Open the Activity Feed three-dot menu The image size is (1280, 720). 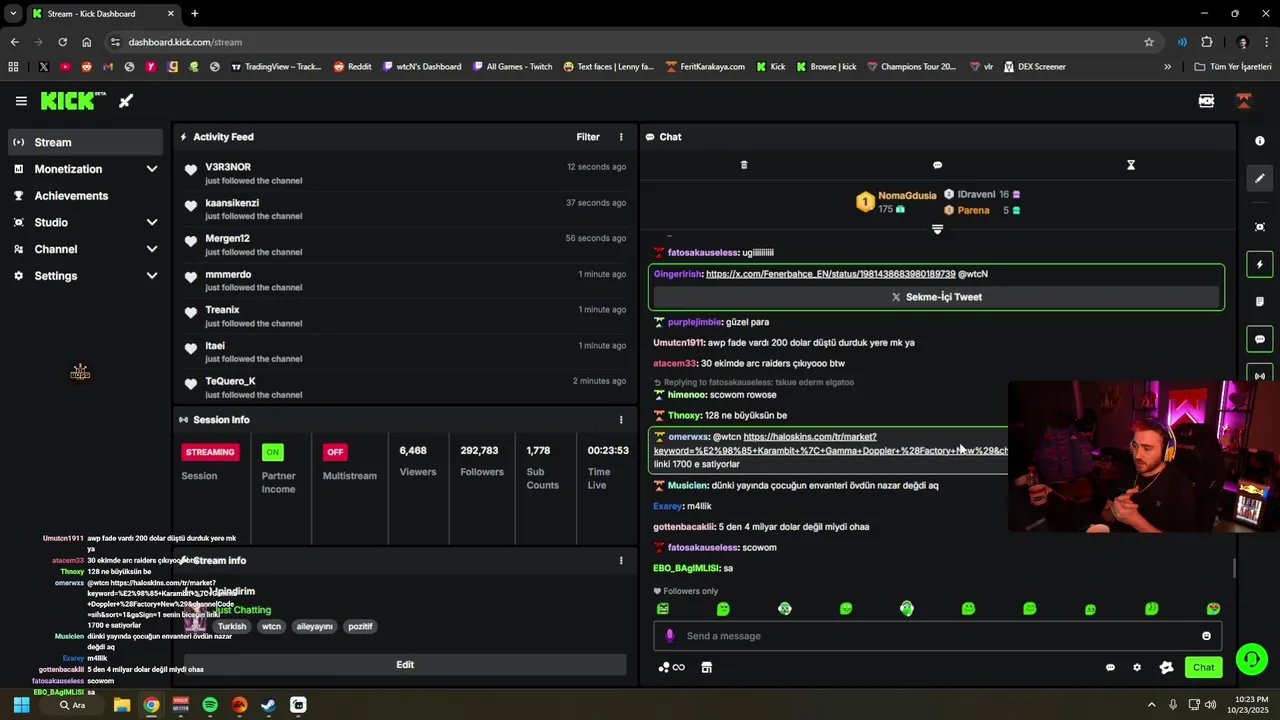[x=621, y=137]
